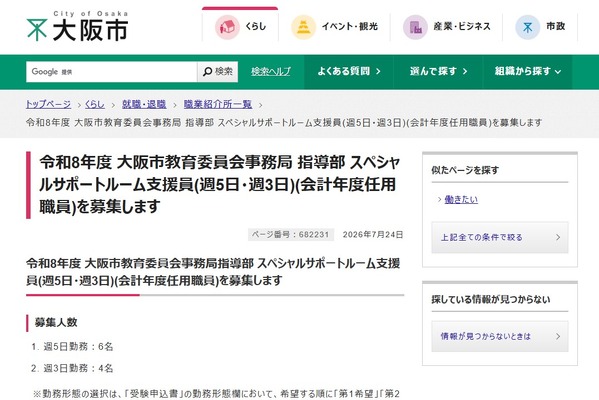Go to 職業紹介所一覧 breadcrumb link
The image size is (599, 400).
pos(218,104)
